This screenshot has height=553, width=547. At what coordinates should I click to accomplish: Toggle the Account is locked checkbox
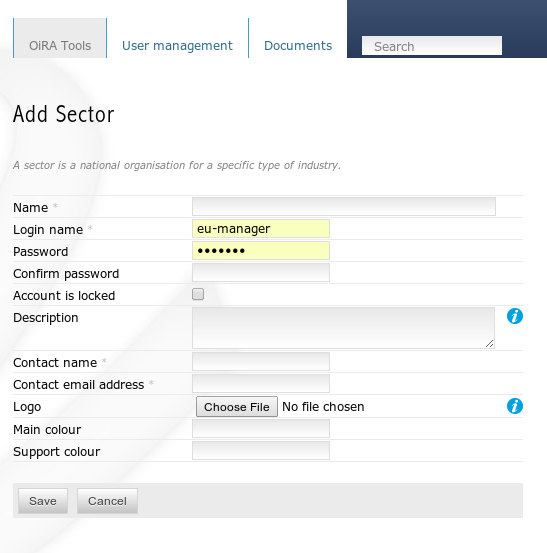pyautogui.click(x=198, y=294)
